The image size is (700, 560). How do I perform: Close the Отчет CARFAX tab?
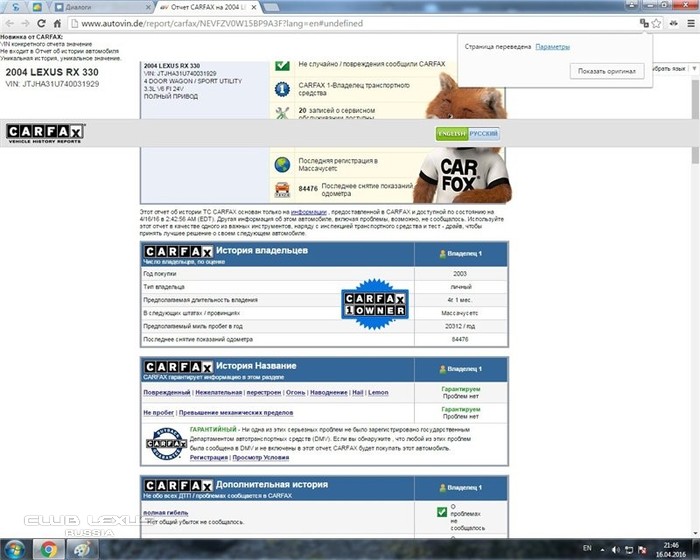click(x=254, y=7)
